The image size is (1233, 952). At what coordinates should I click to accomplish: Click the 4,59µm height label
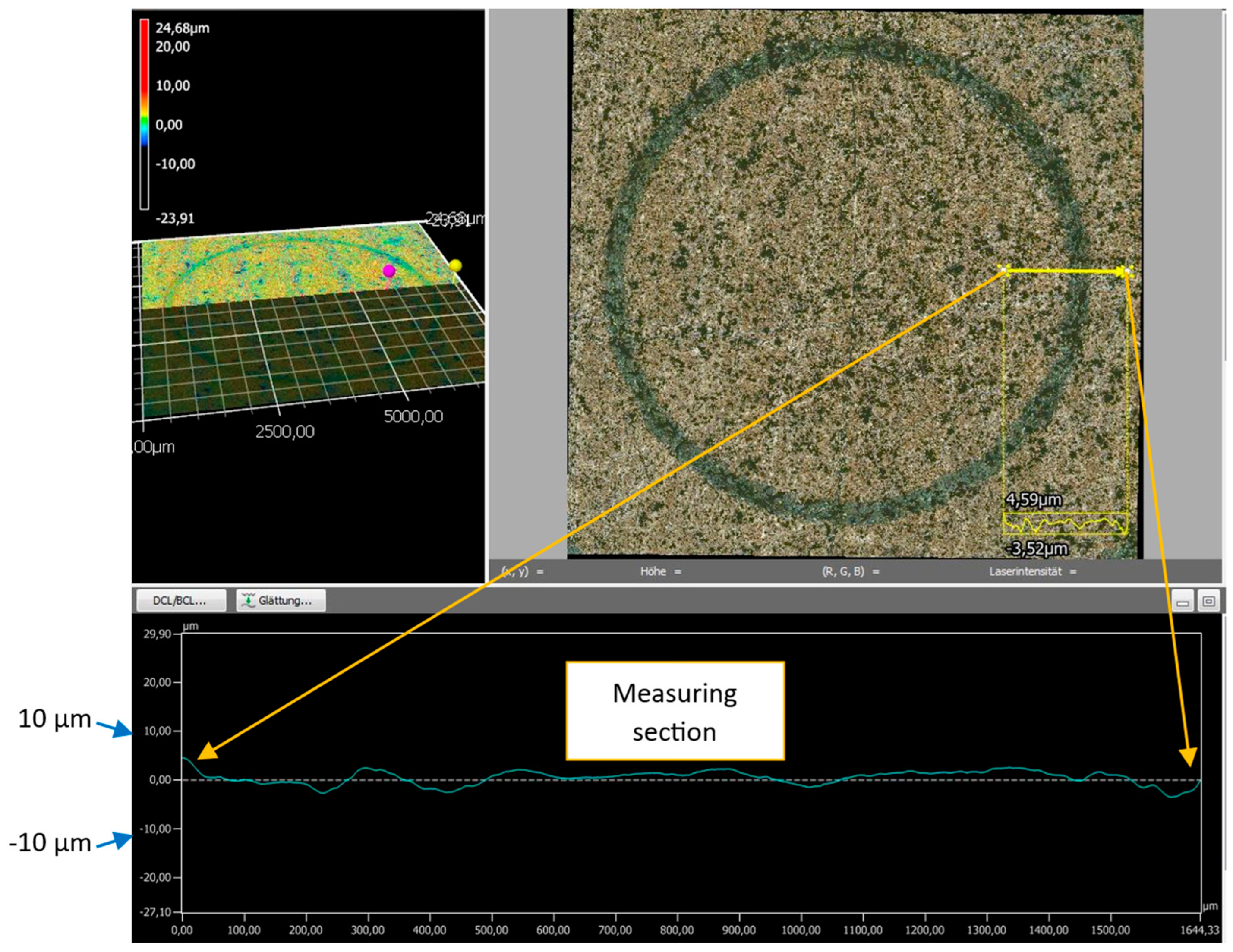tap(1033, 500)
